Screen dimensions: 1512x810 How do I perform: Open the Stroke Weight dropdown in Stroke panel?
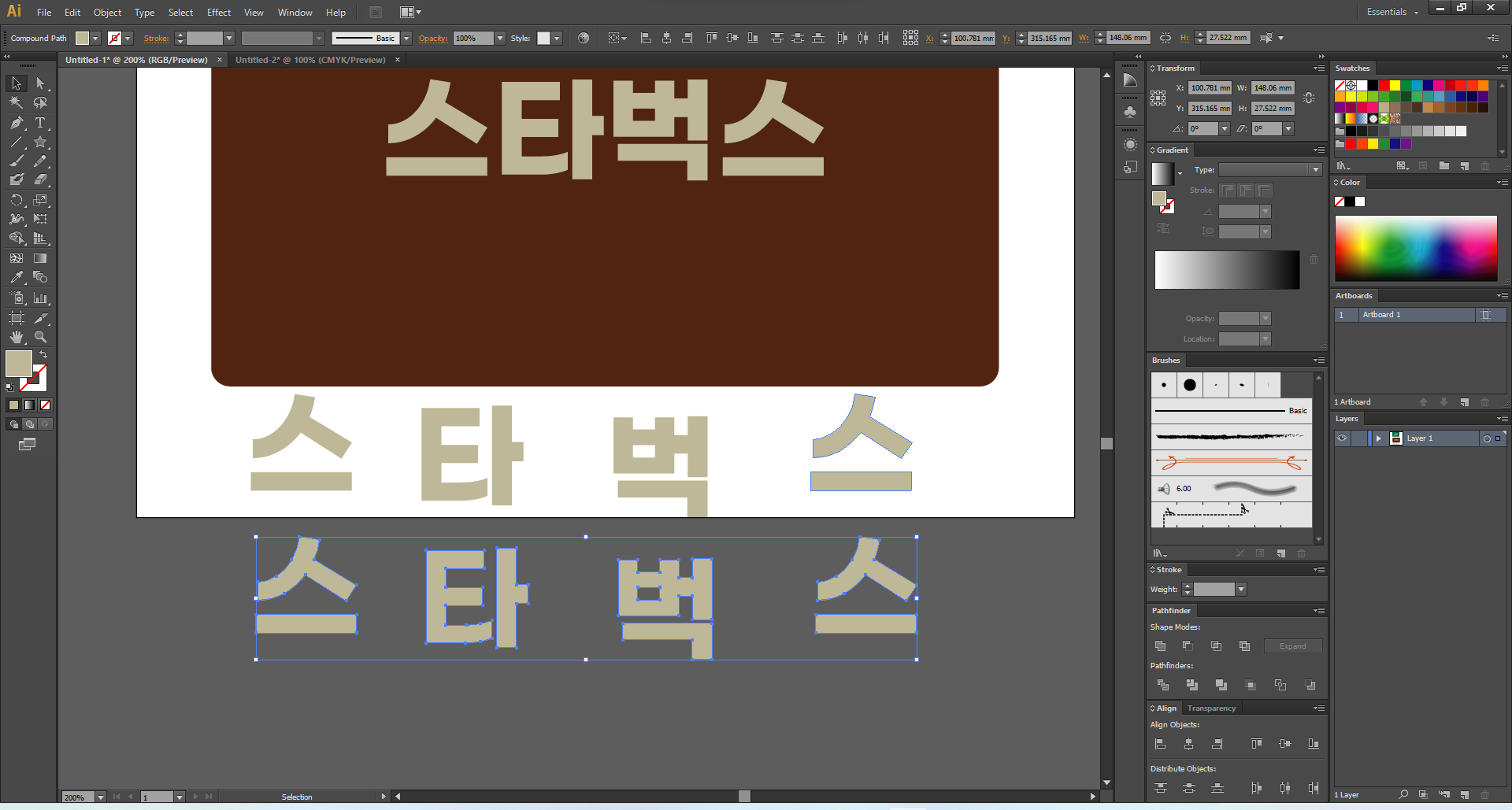[x=1241, y=590]
